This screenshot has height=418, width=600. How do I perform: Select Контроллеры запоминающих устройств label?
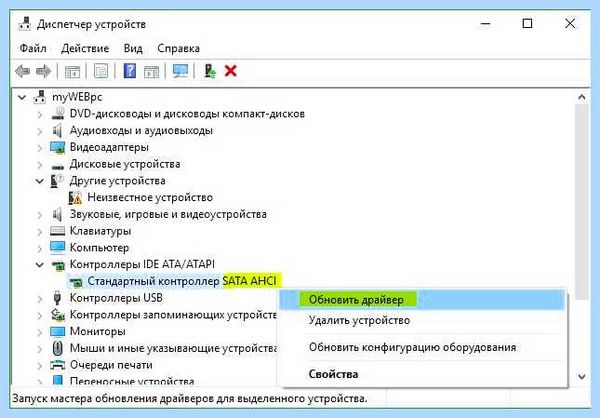point(173,315)
